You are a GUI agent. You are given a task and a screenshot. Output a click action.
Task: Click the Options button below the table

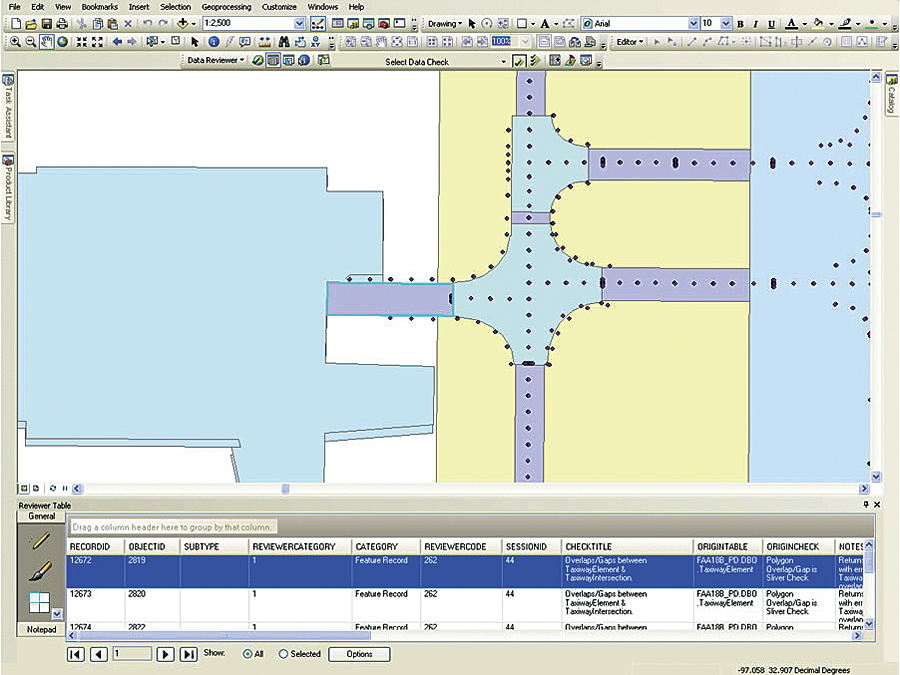point(358,654)
